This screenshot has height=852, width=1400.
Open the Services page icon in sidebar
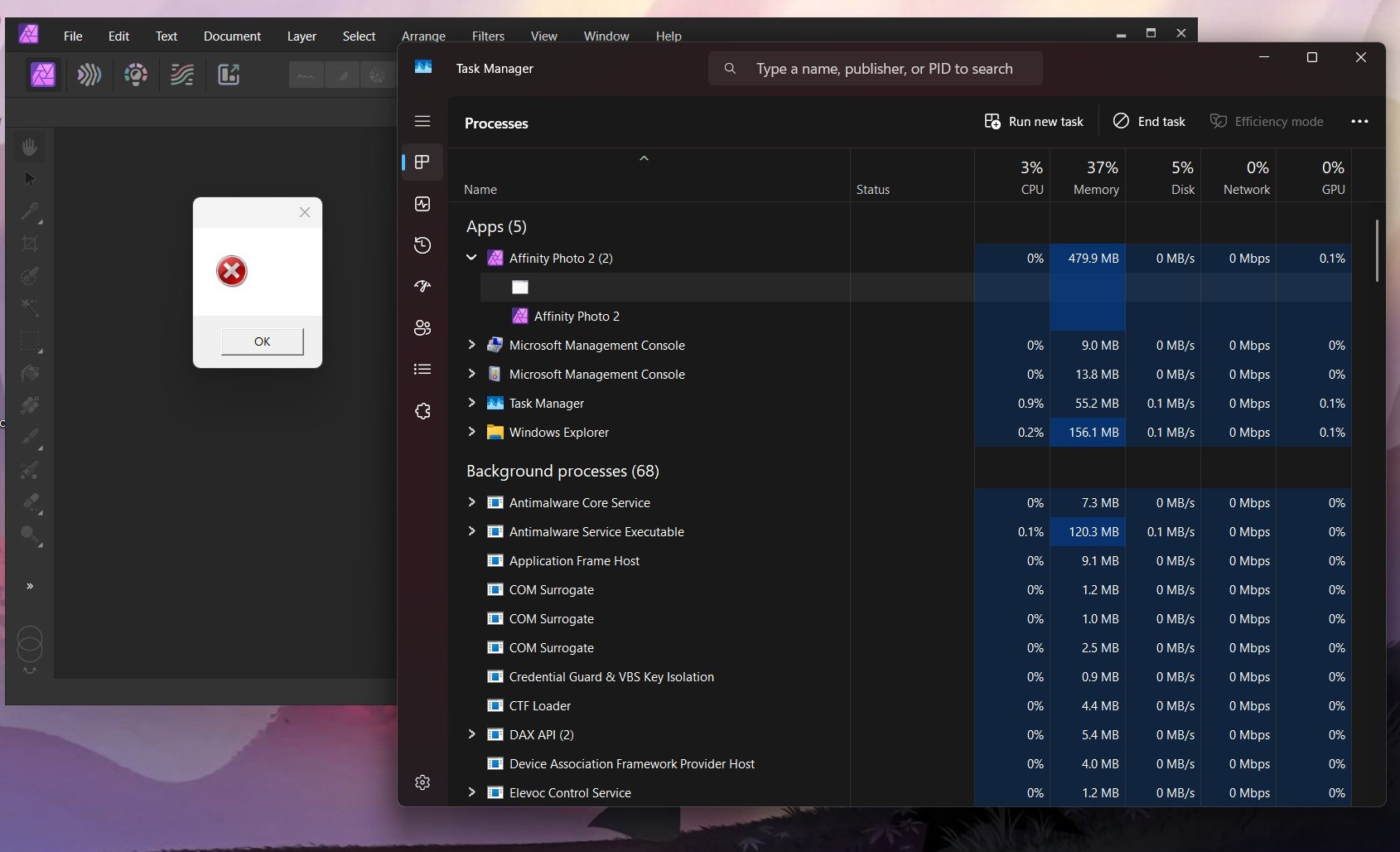point(422,411)
